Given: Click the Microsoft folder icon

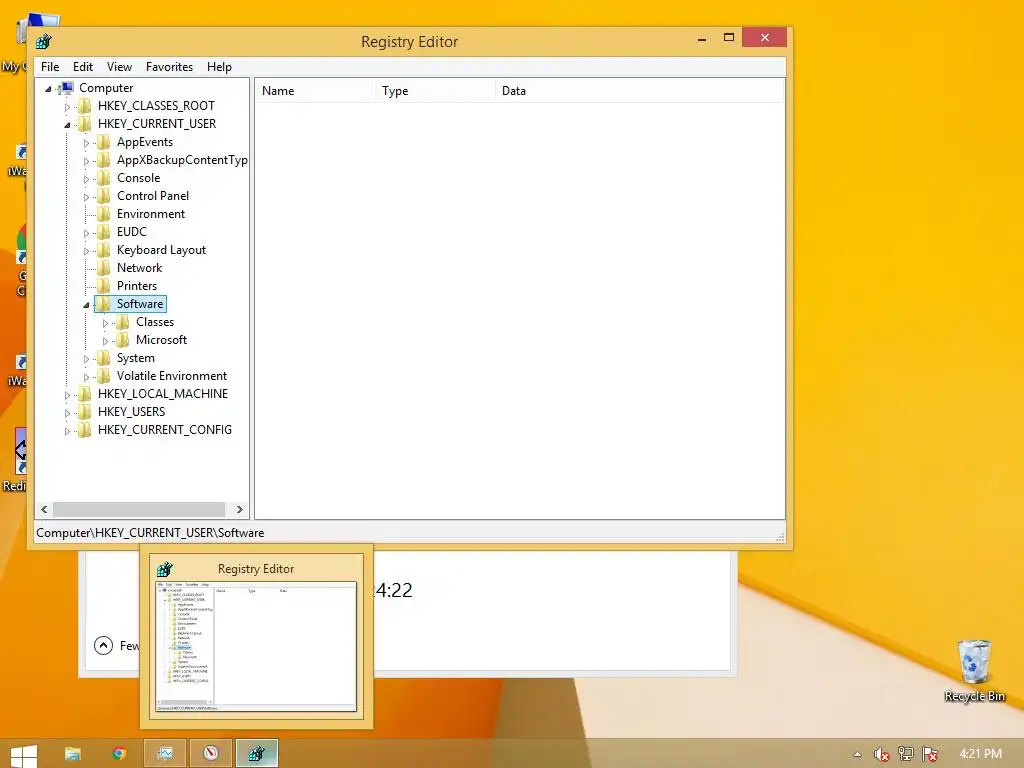Looking at the screenshot, I should [122, 340].
